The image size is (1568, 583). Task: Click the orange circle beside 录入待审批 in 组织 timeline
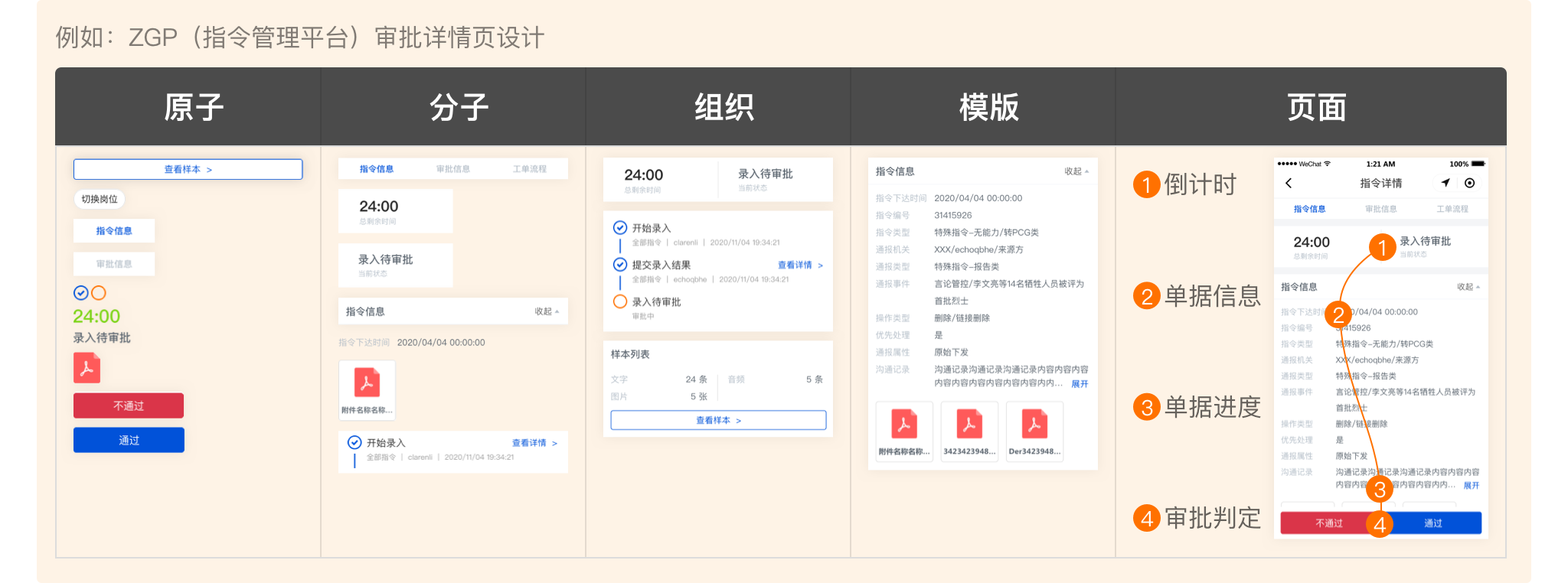[x=620, y=301]
